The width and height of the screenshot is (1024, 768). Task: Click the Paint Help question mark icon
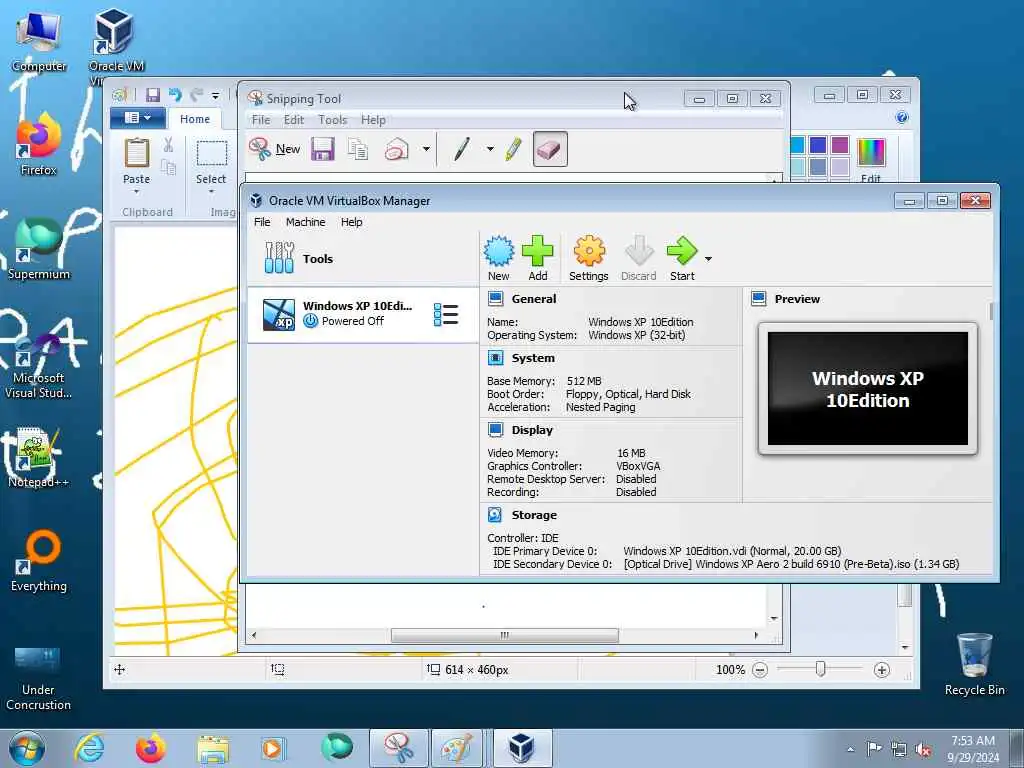coord(902,118)
